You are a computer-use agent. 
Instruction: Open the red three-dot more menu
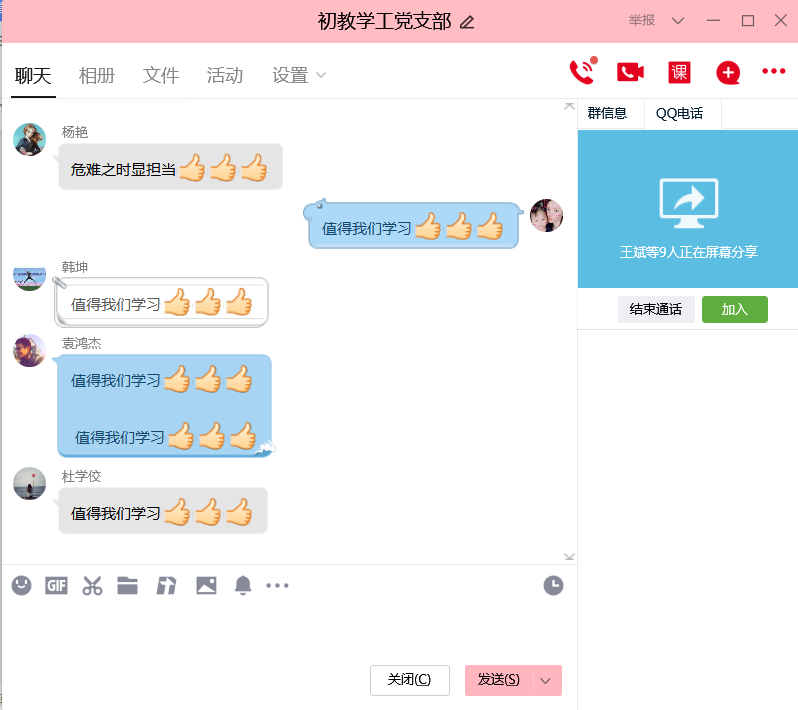(x=774, y=71)
